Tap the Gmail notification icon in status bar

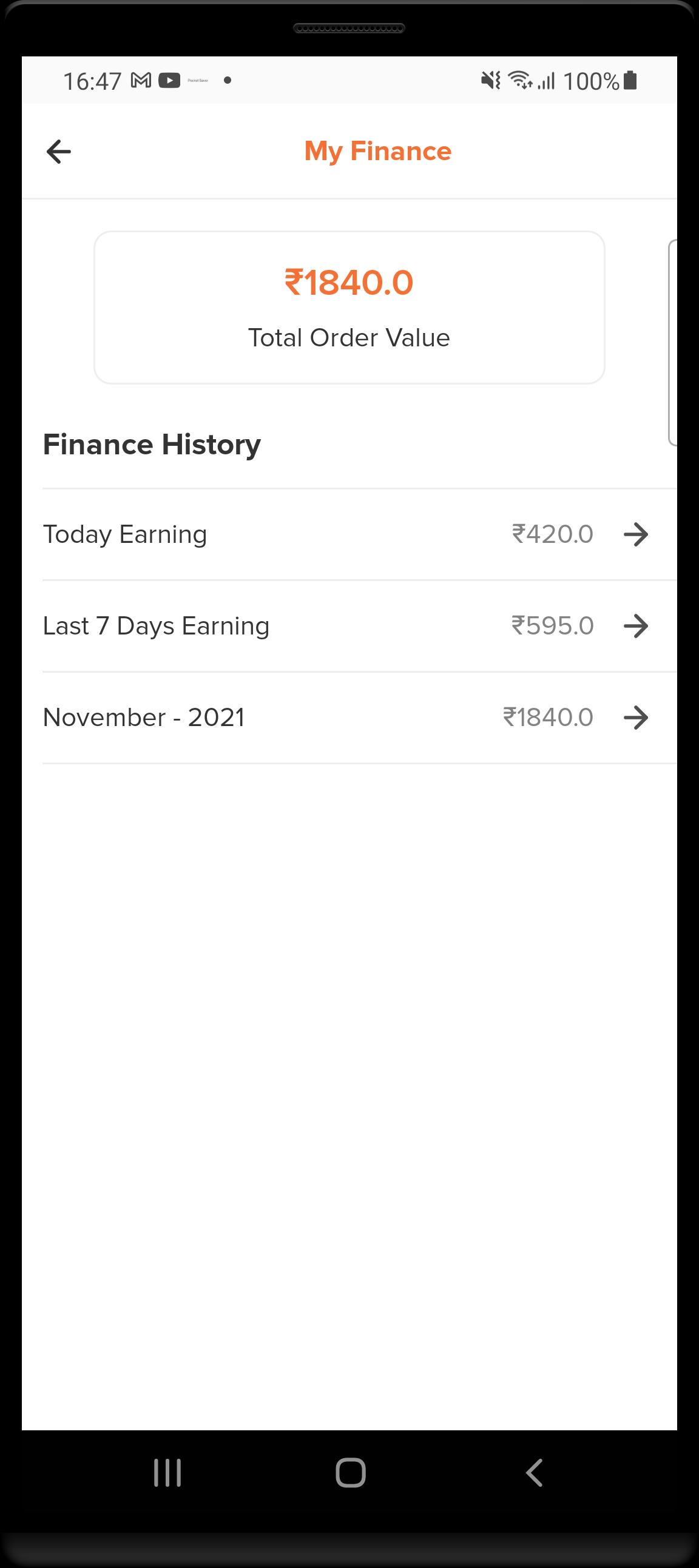[141, 80]
